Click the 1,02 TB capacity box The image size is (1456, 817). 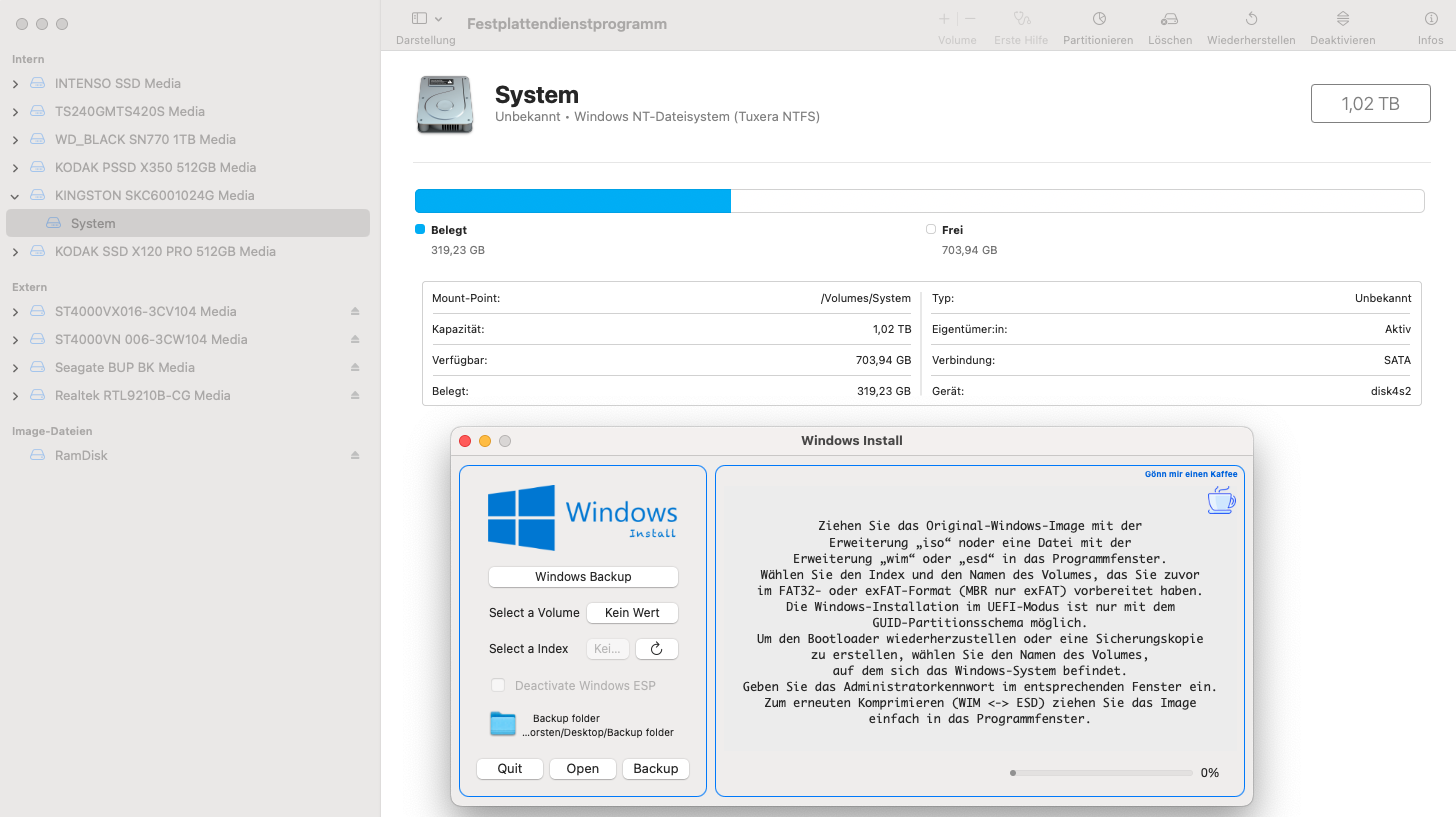[1370, 104]
